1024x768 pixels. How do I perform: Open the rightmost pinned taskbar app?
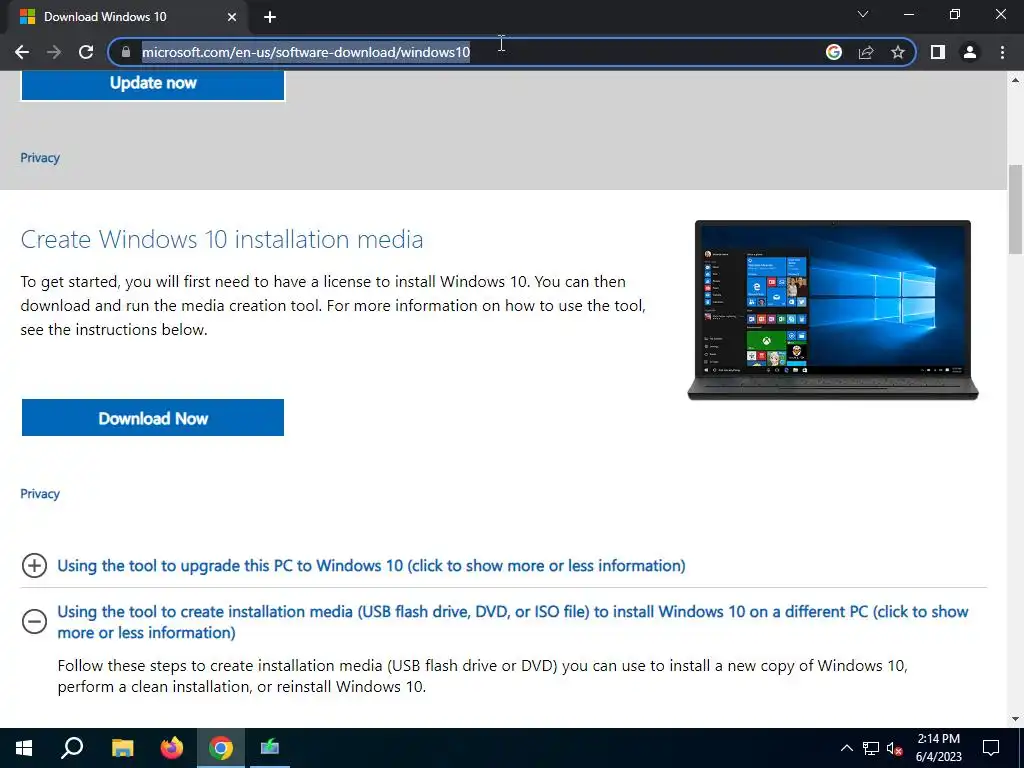(x=270, y=748)
